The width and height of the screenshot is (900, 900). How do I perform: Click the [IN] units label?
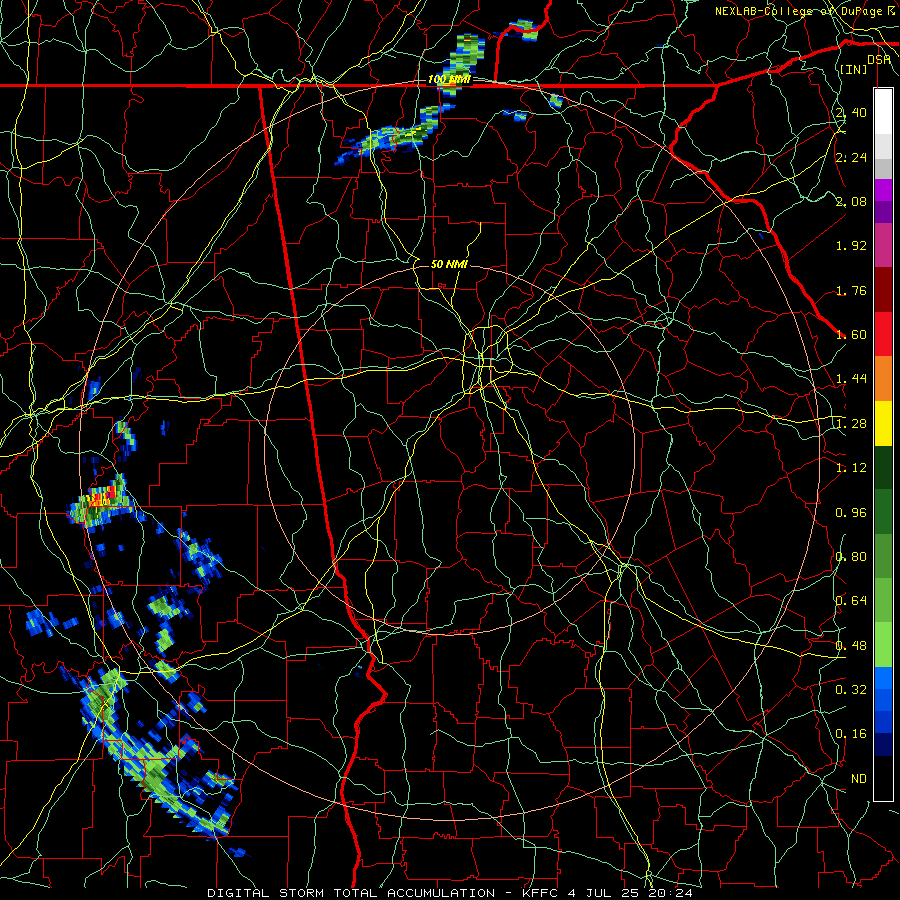pos(854,69)
